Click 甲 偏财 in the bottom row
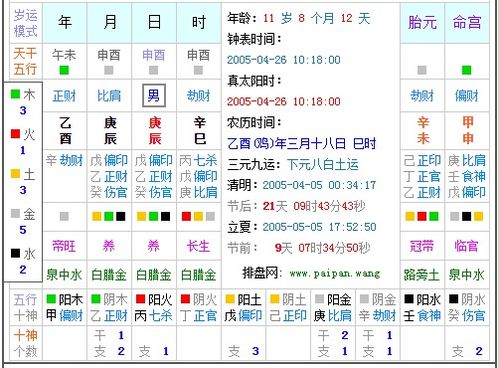The image size is (499, 368). 64,315
